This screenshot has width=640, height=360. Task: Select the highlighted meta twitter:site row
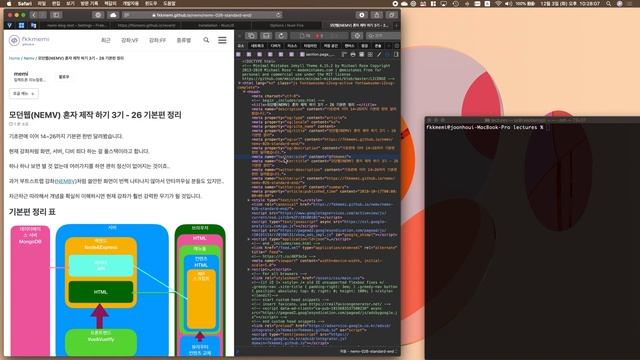pos(317,156)
